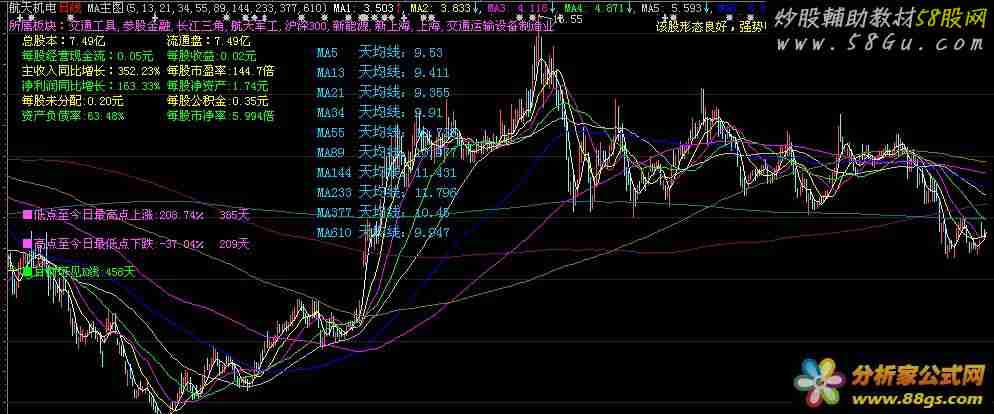The width and height of the screenshot is (994, 414).
Task: Click the pink square before 低点至今日最高点上涨
Action: coord(27,215)
